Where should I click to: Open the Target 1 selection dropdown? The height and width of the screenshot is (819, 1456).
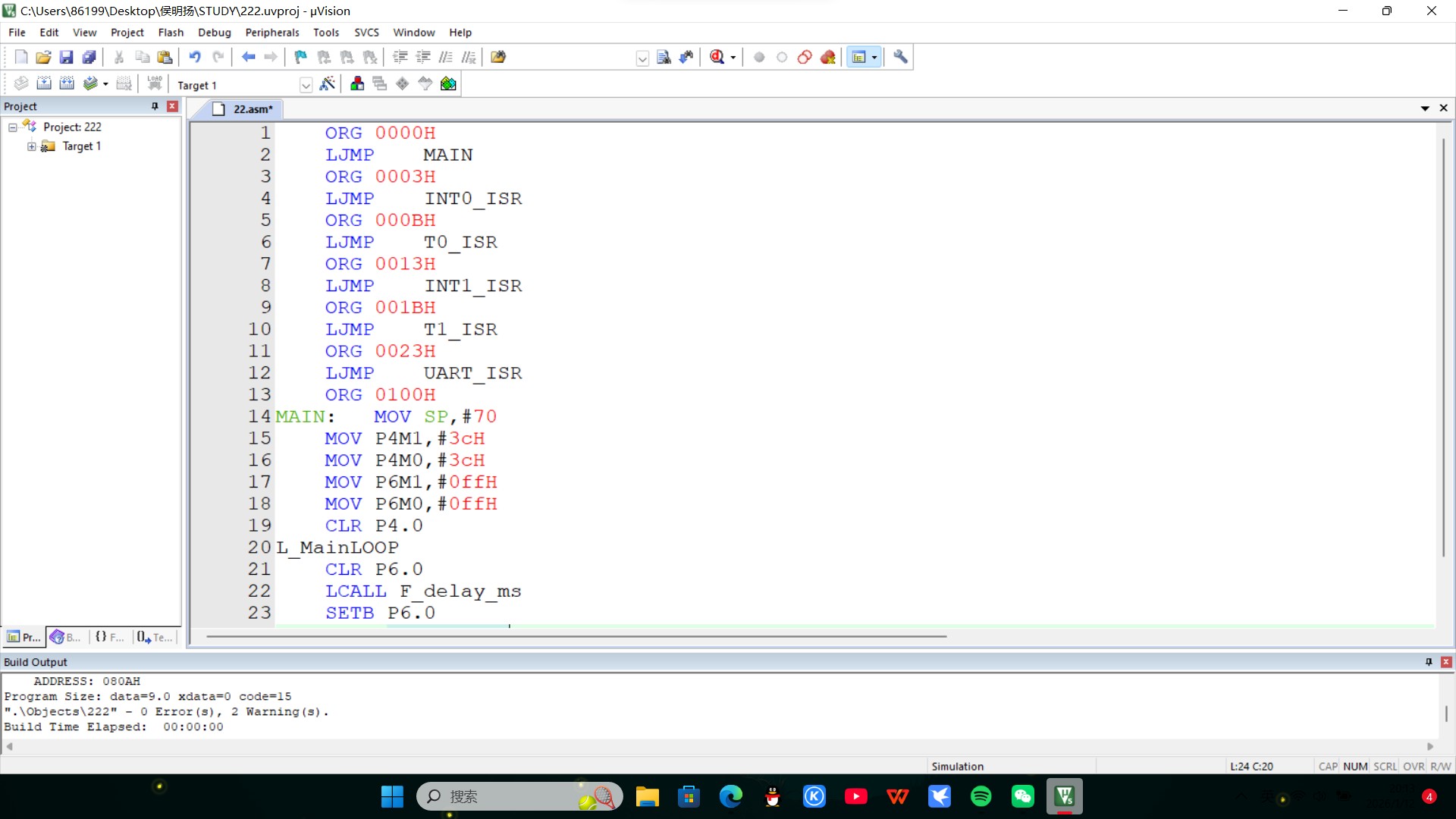[x=306, y=85]
